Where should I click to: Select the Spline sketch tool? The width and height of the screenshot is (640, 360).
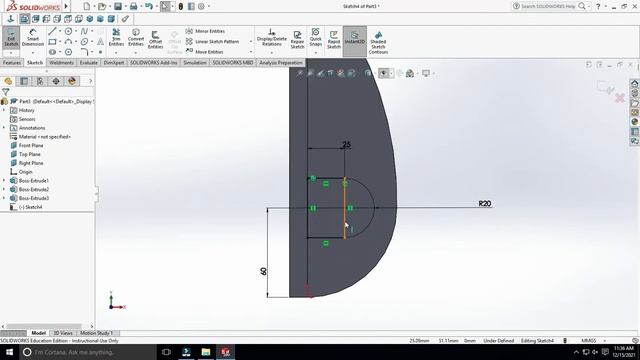pyautogui.click(x=84, y=31)
